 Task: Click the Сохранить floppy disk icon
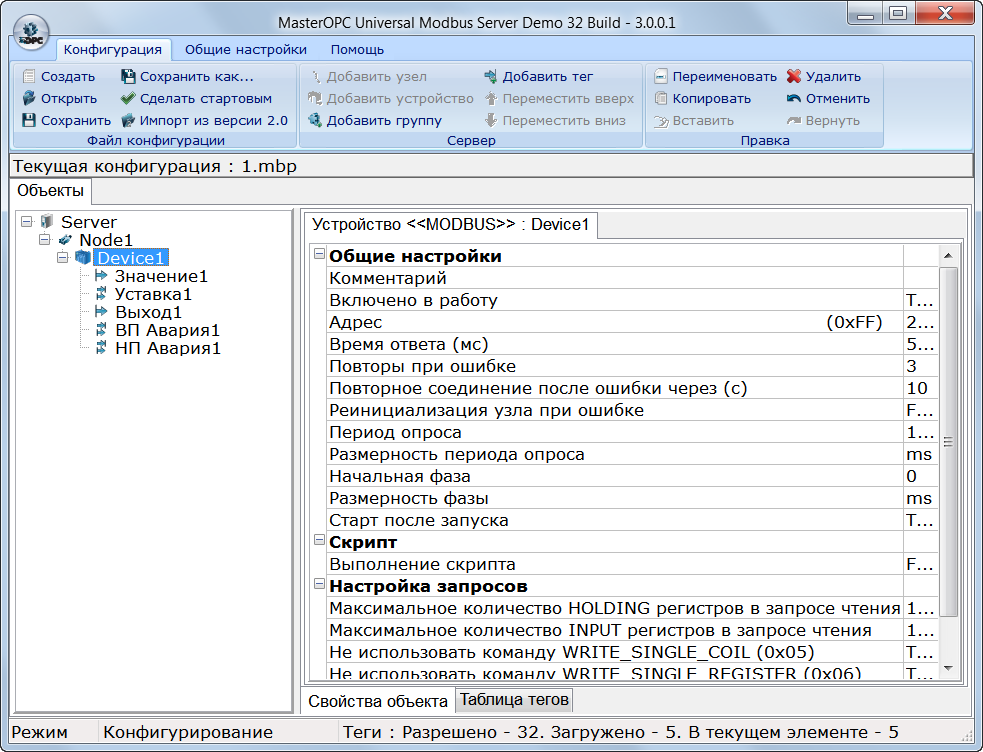coord(29,120)
